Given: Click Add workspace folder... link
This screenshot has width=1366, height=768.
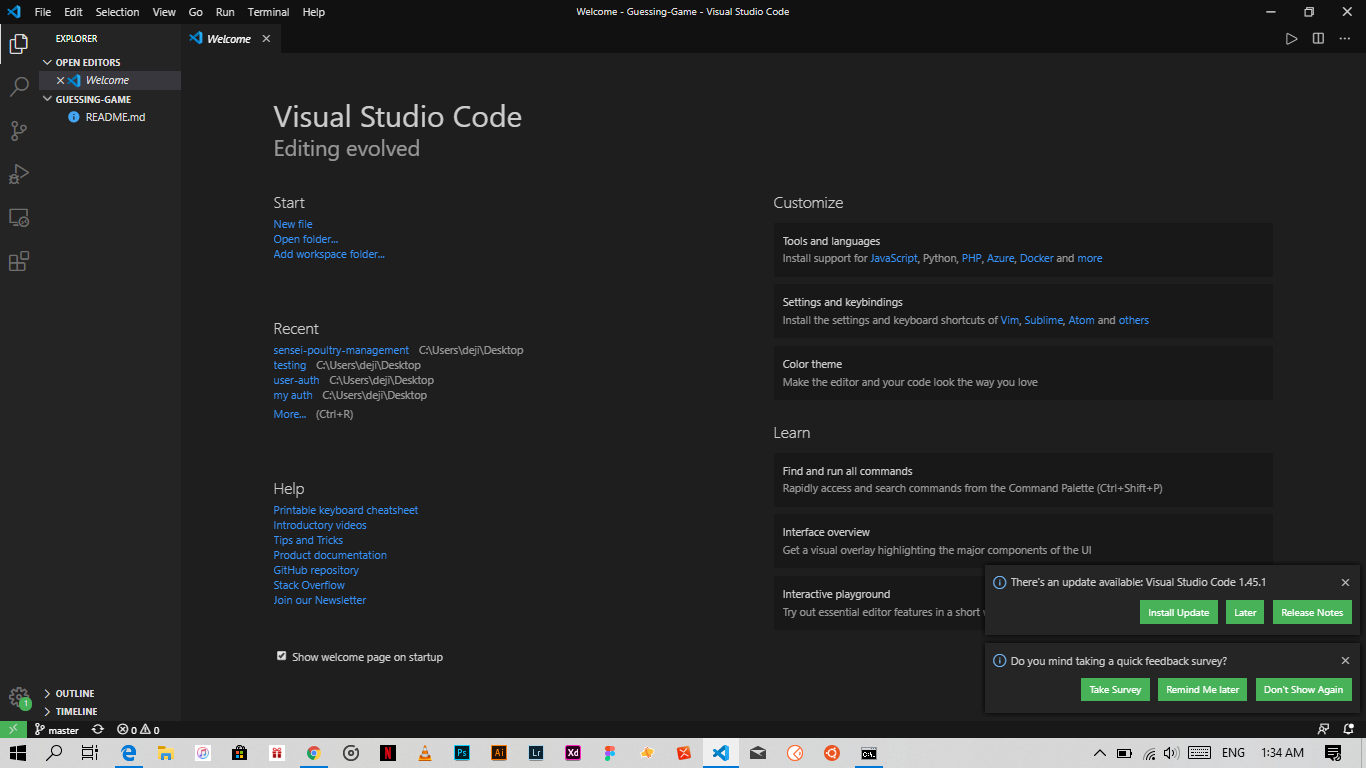Looking at the screenshot, I should coord(329,254).
